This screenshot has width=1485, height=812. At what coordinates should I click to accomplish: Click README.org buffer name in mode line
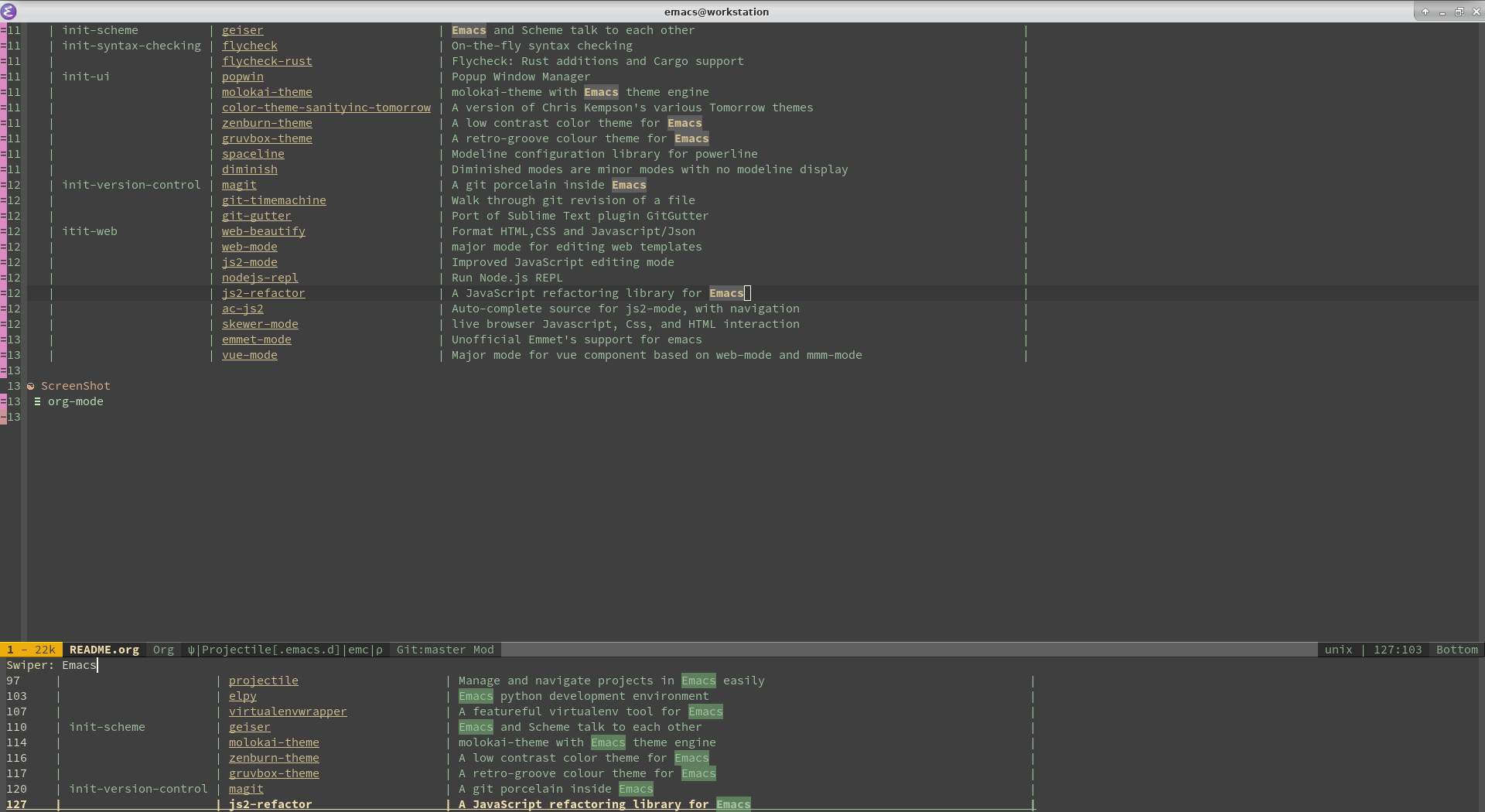click(x=104, y=650)
